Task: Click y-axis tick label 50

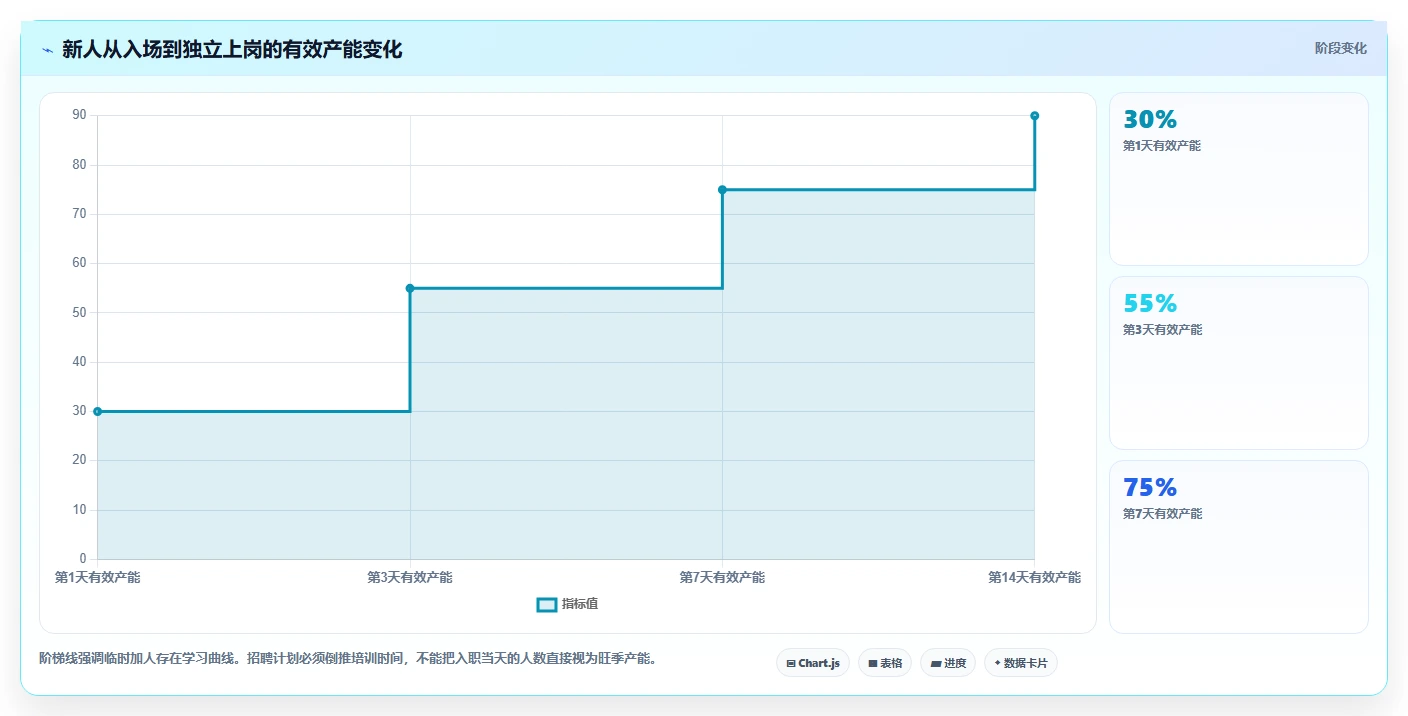Action: coord(80,313)
